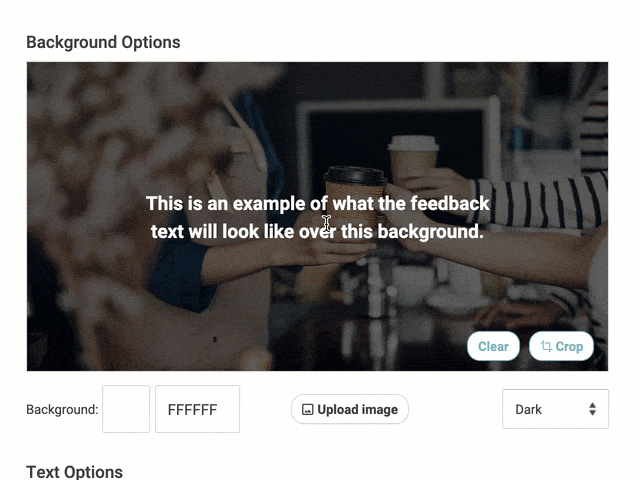Click the white-lidded coffee cup in the preview
Screen dimensions: 640x480
click(x=413, y=158)
